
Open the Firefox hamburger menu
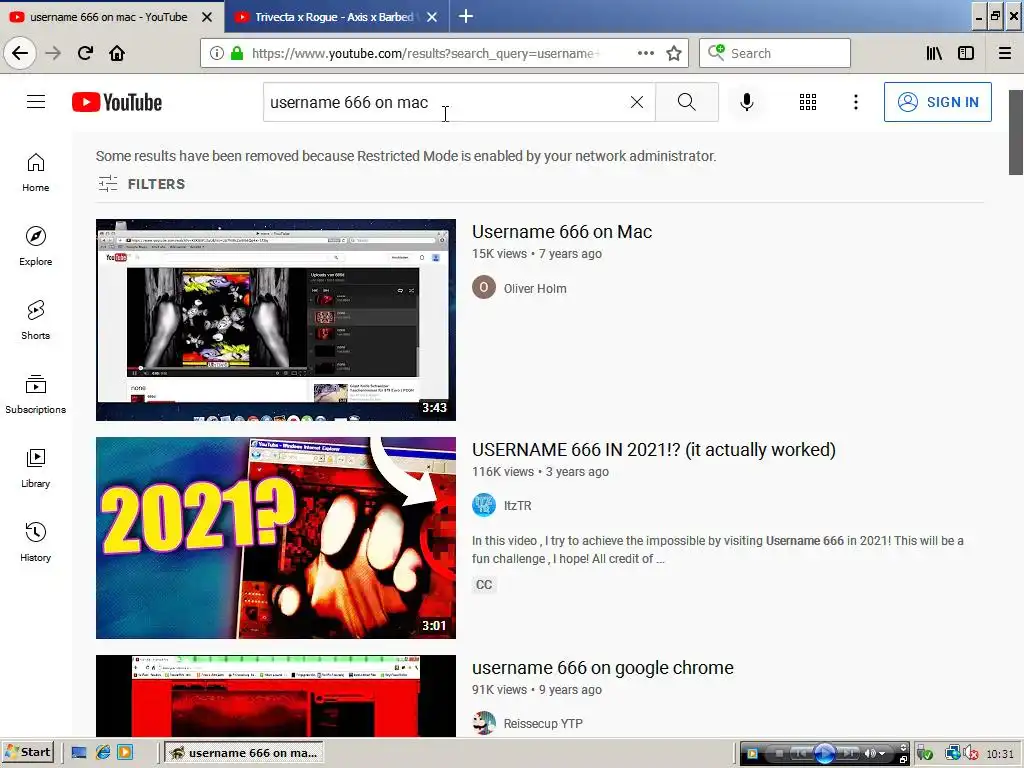pyautogui.click(x=1005, y=53)
